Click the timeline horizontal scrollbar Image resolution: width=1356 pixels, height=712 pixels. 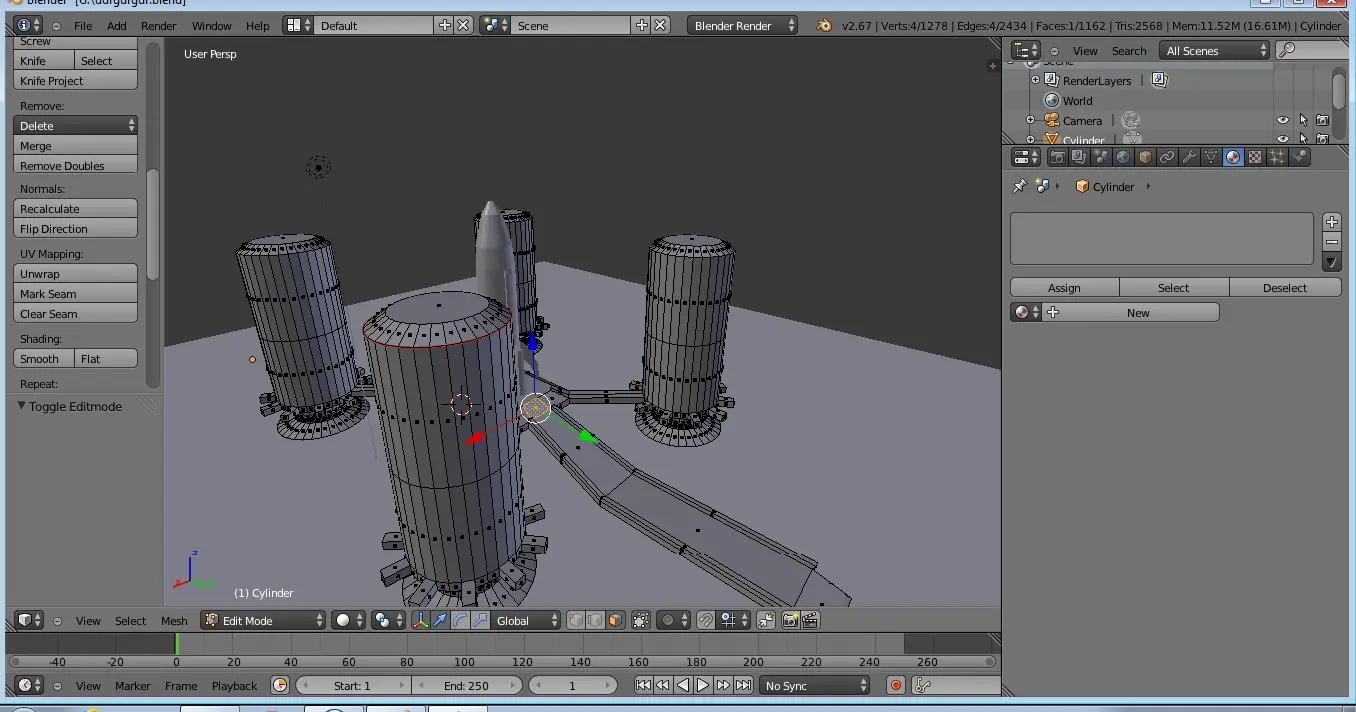pos(503,662)
